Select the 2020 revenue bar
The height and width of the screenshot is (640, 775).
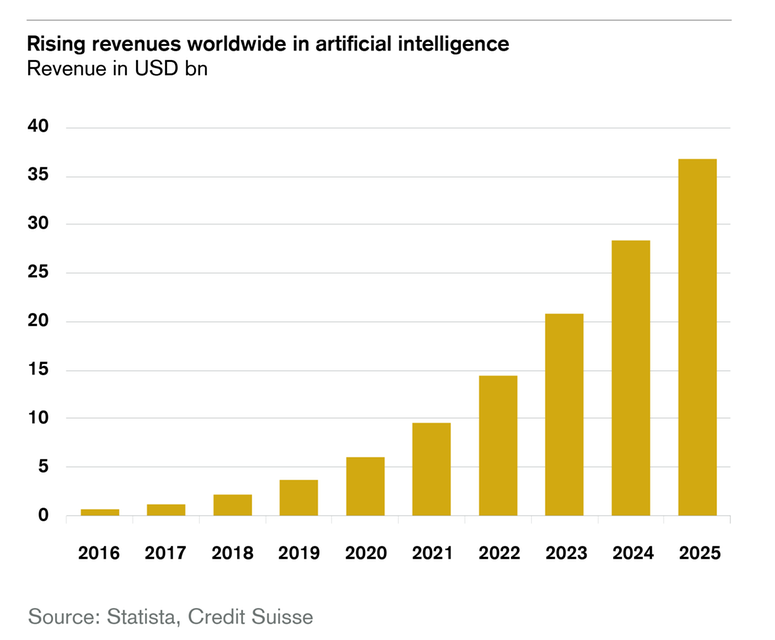[365, 487]
